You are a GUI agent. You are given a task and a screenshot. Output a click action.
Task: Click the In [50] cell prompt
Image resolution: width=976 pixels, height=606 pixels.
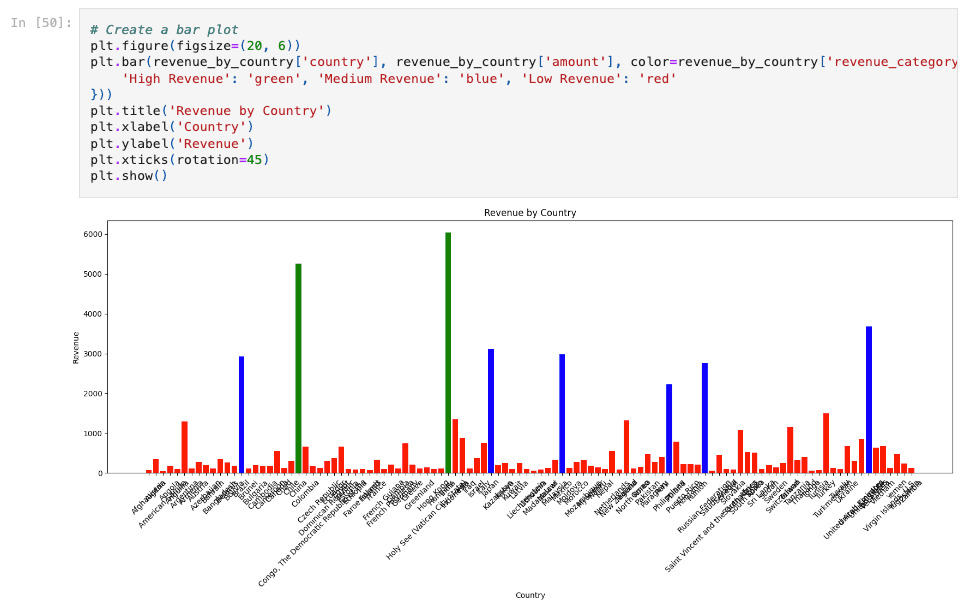pyautogui.click(x=41, y=22)
